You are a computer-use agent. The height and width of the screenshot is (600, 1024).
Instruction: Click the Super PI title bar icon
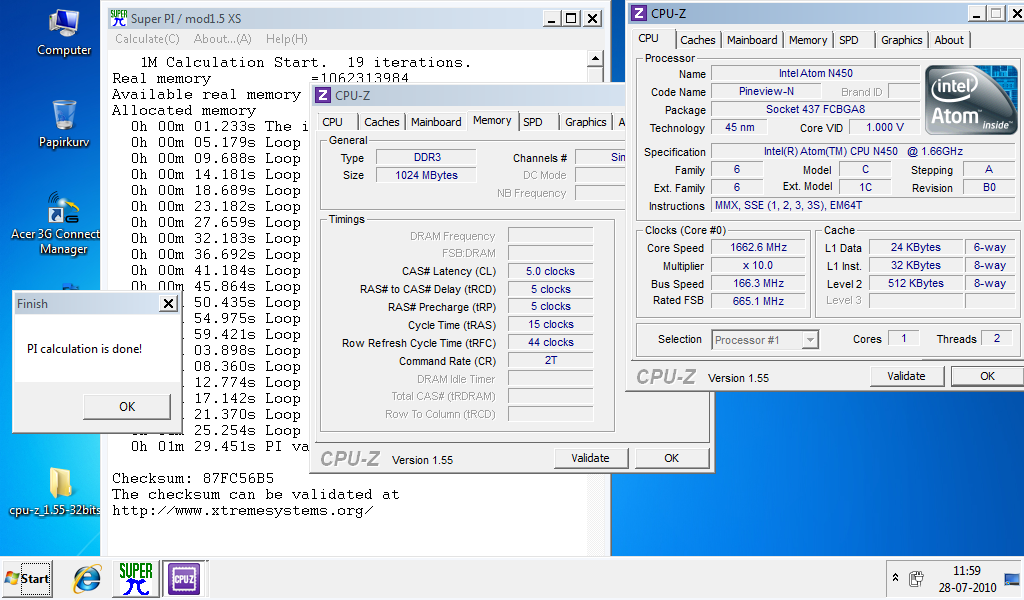[118, 18]
